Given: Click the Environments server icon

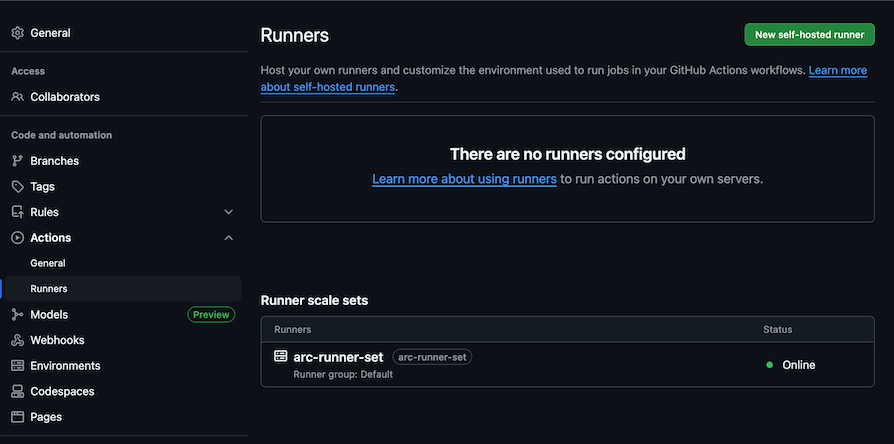Looking at the screenshot, I should (18, 366).
